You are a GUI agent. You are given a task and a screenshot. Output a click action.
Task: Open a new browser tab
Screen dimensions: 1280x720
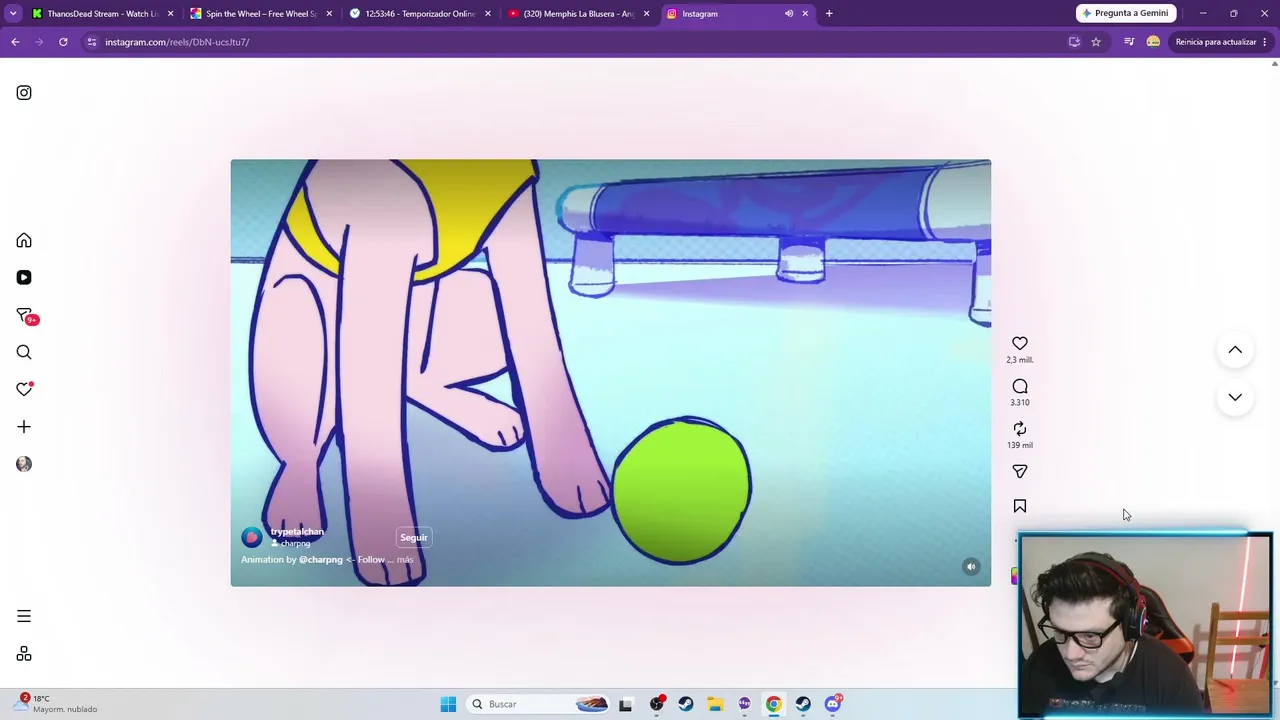click(x=829, y=14)
